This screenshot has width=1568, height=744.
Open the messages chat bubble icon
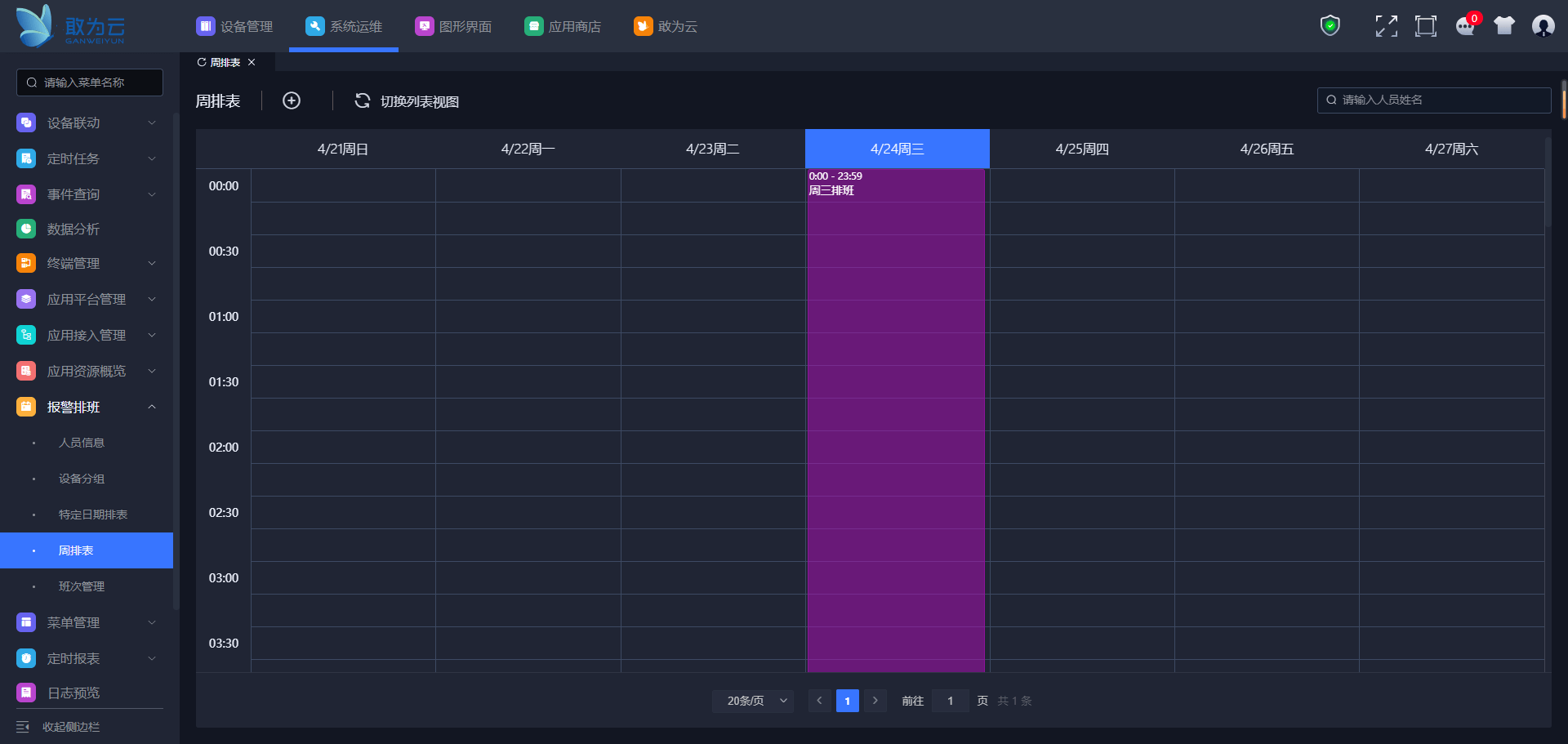(x=1465, y=26)
